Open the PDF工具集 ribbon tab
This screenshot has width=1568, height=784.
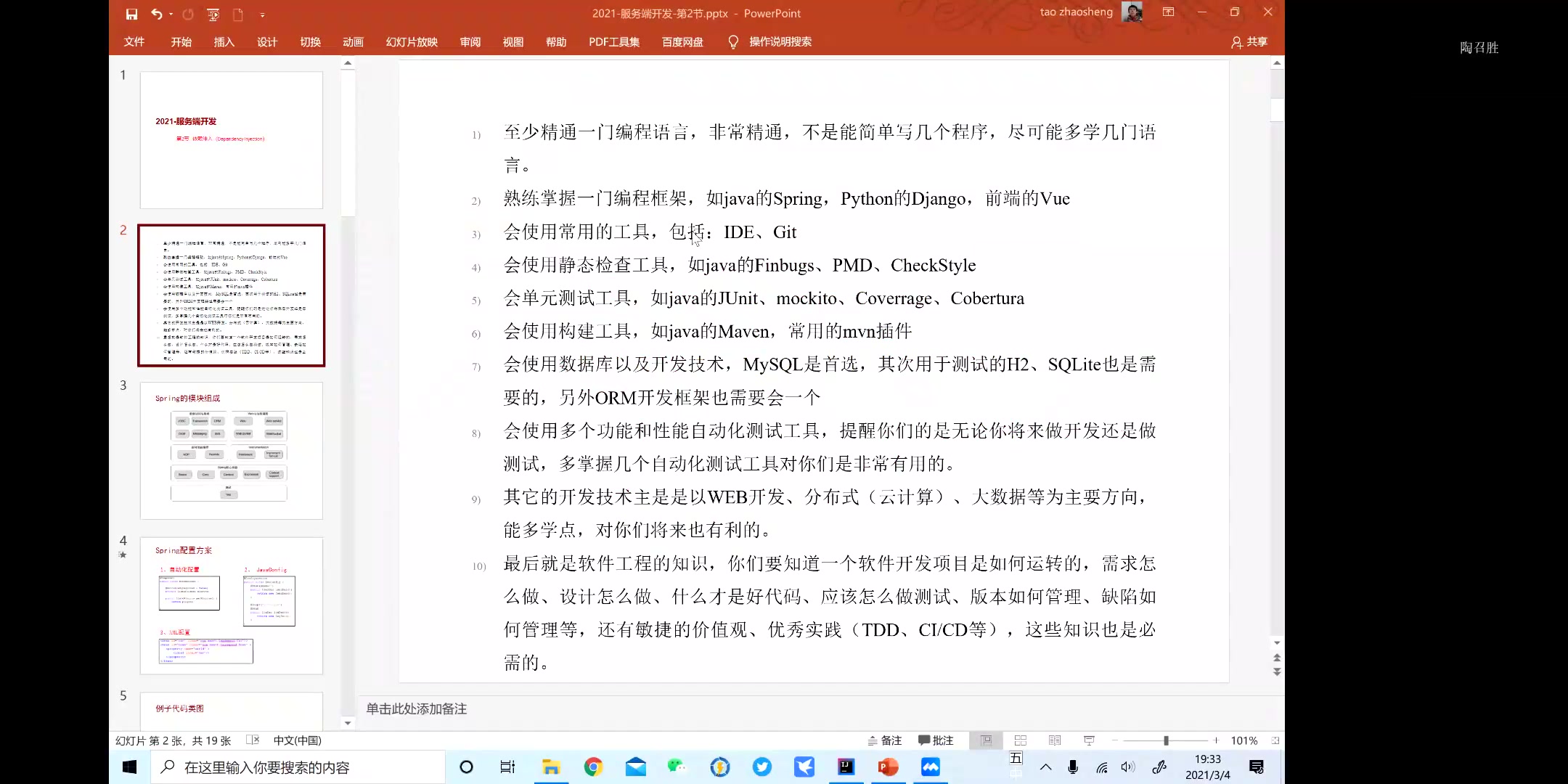point(614,41)
